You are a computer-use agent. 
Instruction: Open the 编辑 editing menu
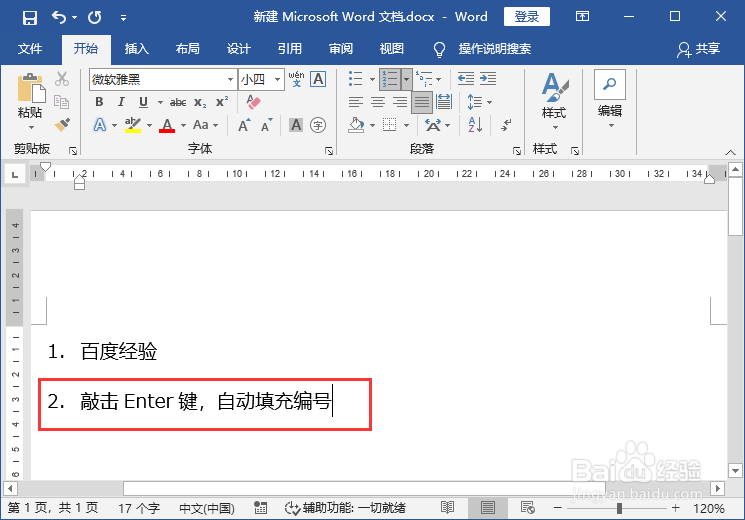[x=610, y=100]
